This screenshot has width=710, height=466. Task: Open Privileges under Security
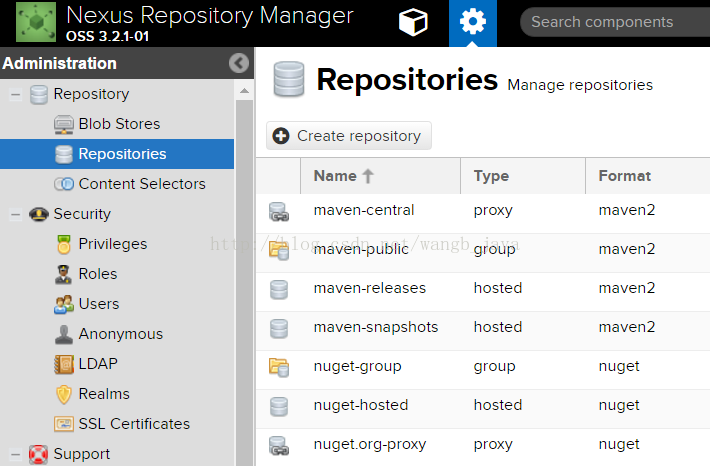tap(113, 244)
